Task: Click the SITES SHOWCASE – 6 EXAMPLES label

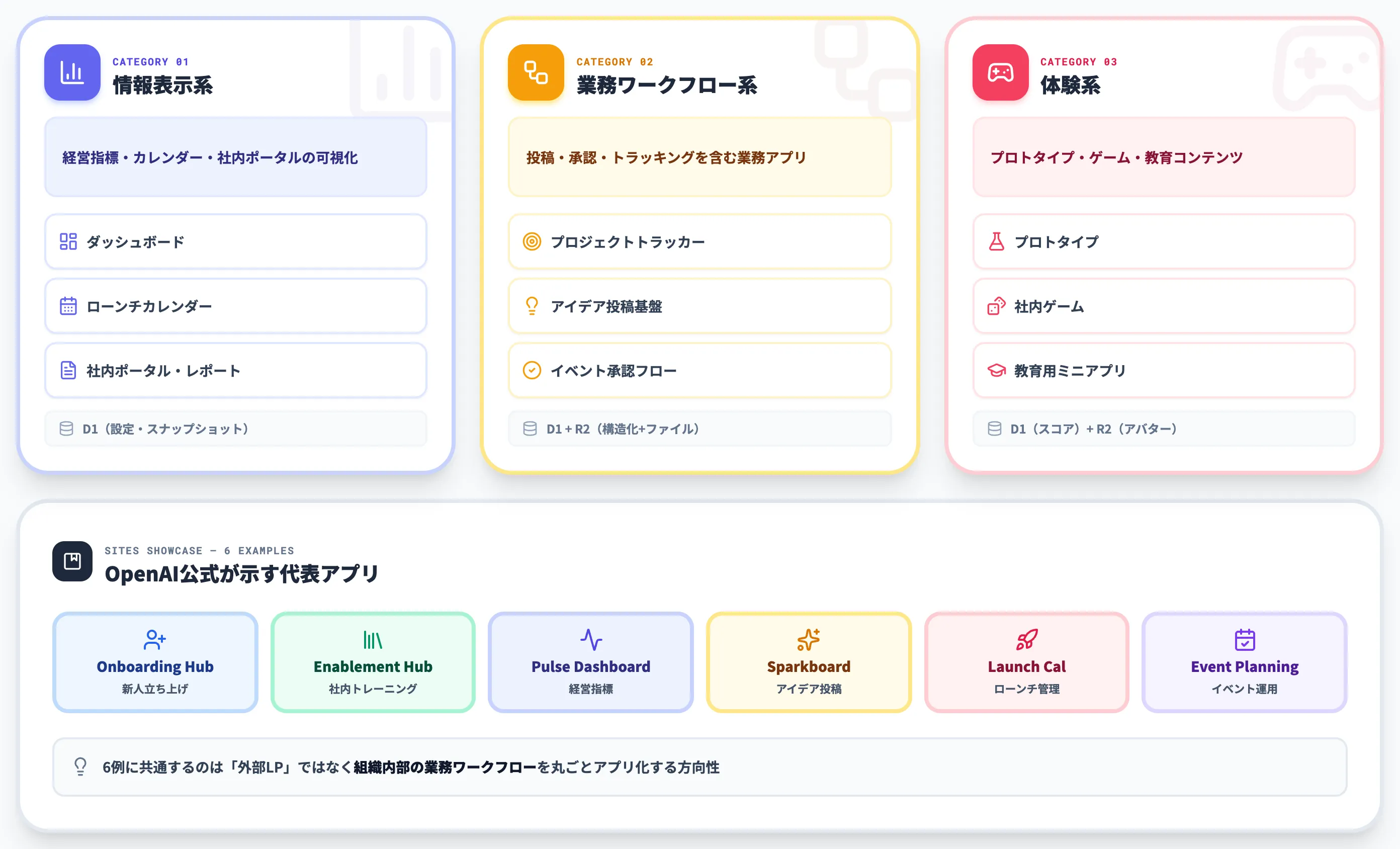Action: pos(200,550)
